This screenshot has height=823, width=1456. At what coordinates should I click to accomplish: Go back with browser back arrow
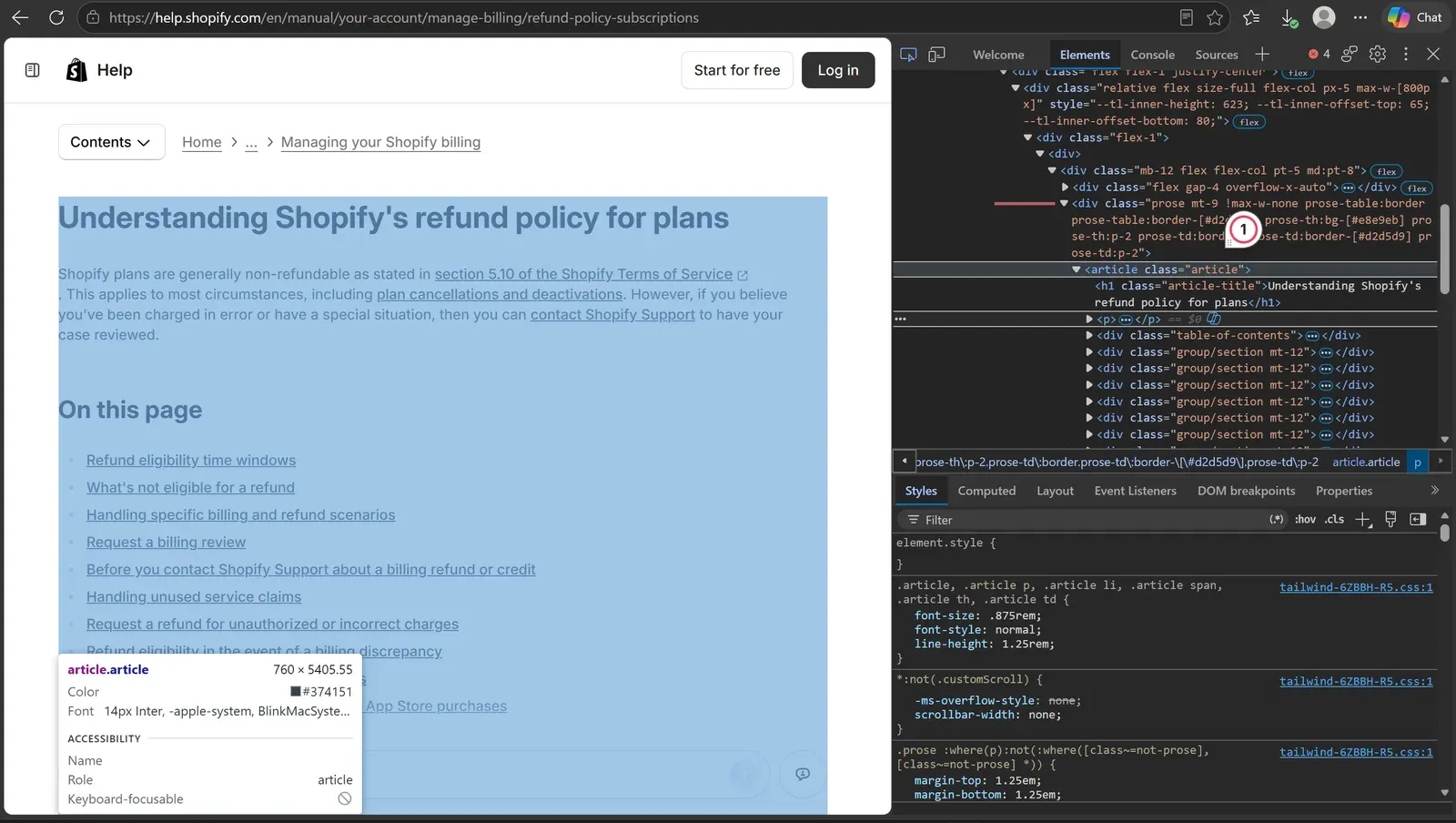[x=20, y=17]
